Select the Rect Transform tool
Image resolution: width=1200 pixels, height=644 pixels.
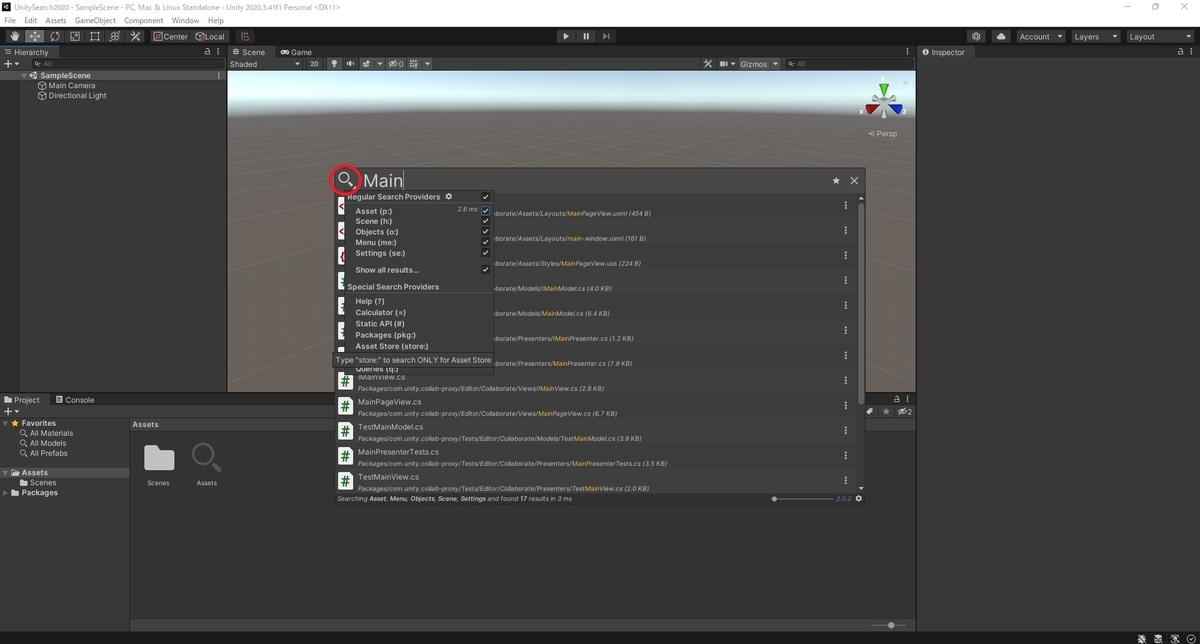coord(95,36)
